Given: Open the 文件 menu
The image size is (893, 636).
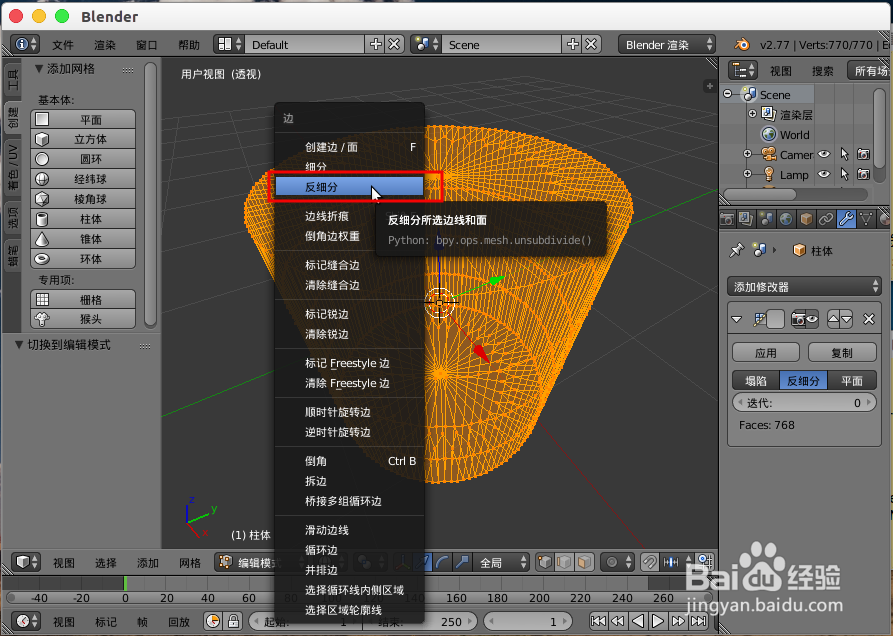Looking at the screenshot, I should (63, 44).
